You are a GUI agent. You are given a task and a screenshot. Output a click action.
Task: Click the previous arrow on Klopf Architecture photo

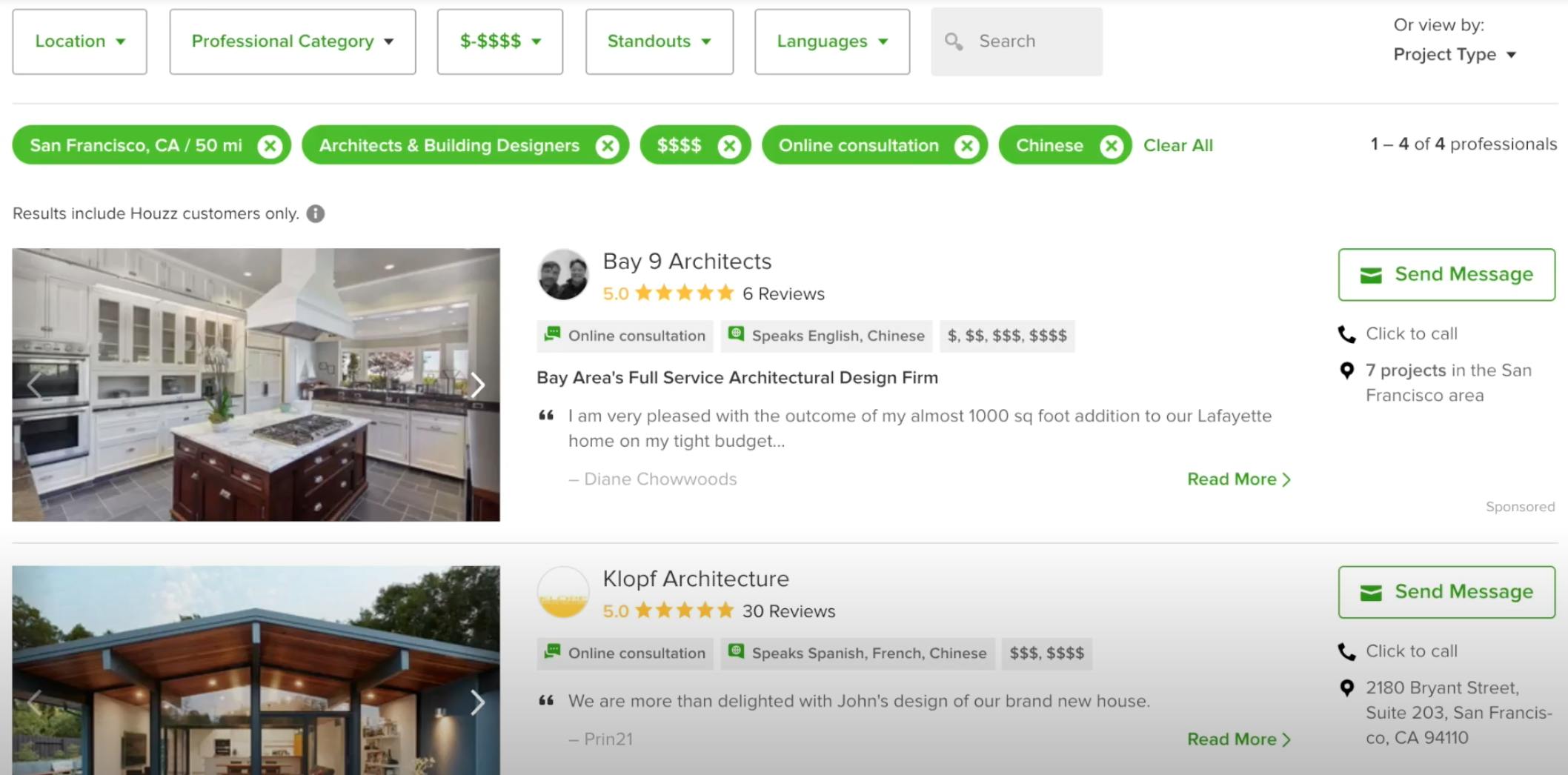(34, 702)
